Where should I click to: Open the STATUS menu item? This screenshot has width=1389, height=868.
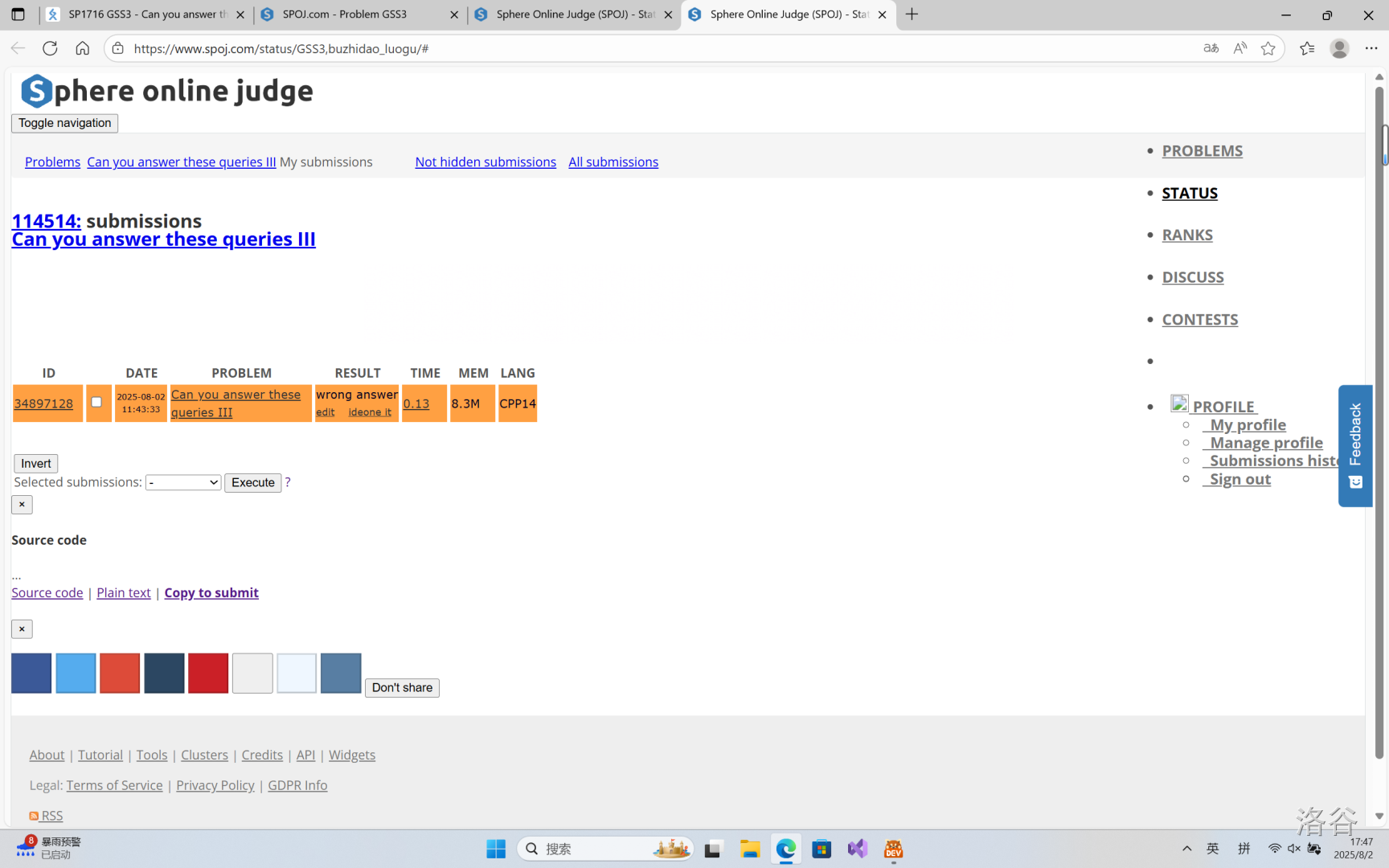click(1190, 194)
